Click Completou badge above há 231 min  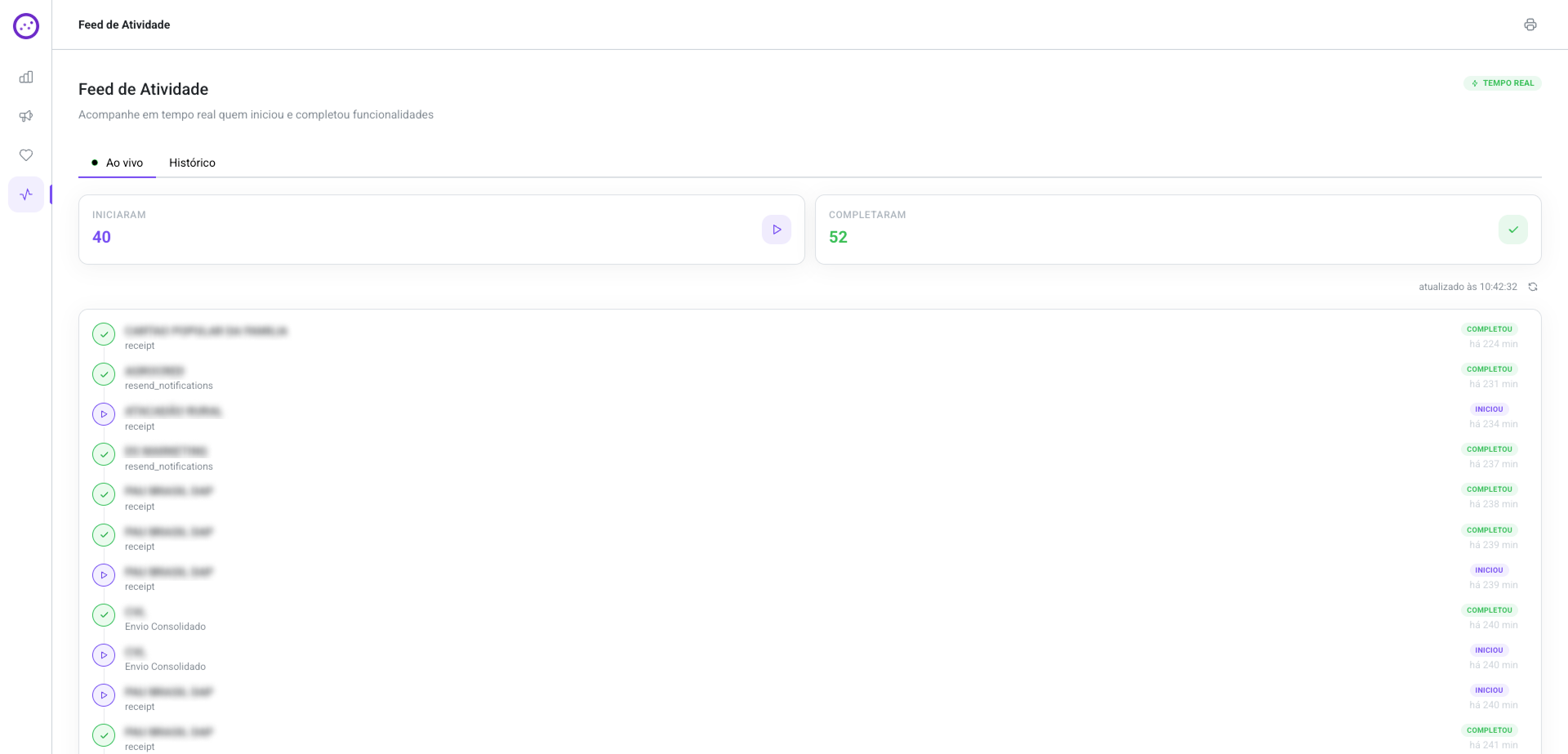click(1489, 369)
